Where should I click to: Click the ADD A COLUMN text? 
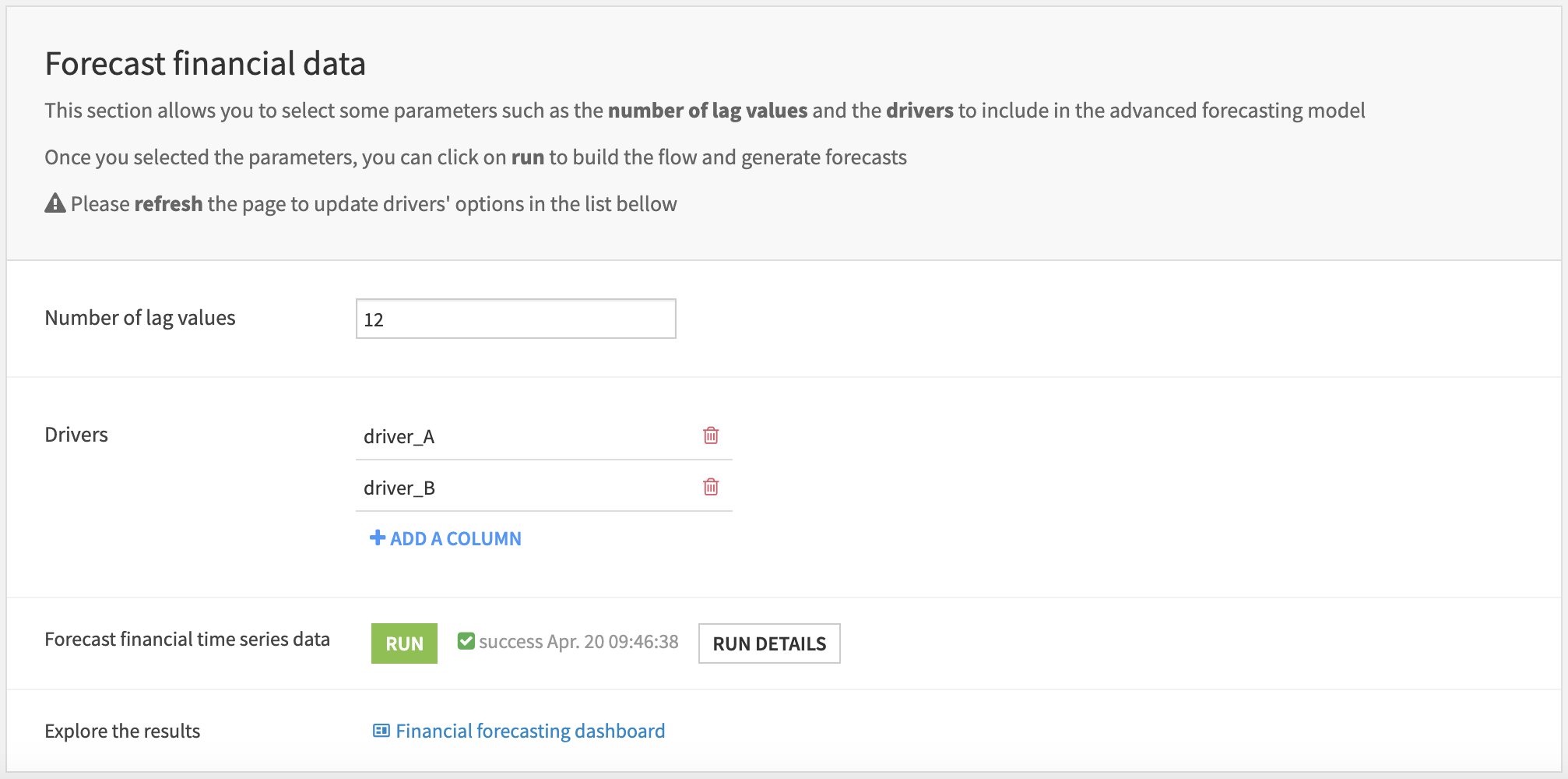pos(455,538)
